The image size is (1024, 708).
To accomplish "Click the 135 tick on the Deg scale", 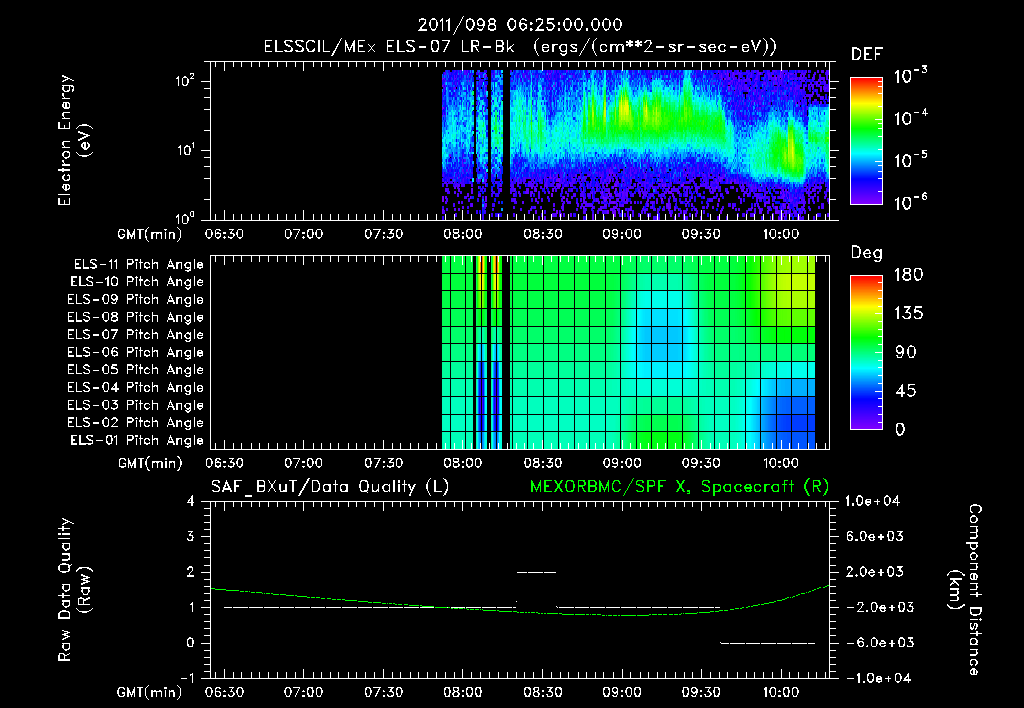I will pyautogui.click(x=908, y=314).
